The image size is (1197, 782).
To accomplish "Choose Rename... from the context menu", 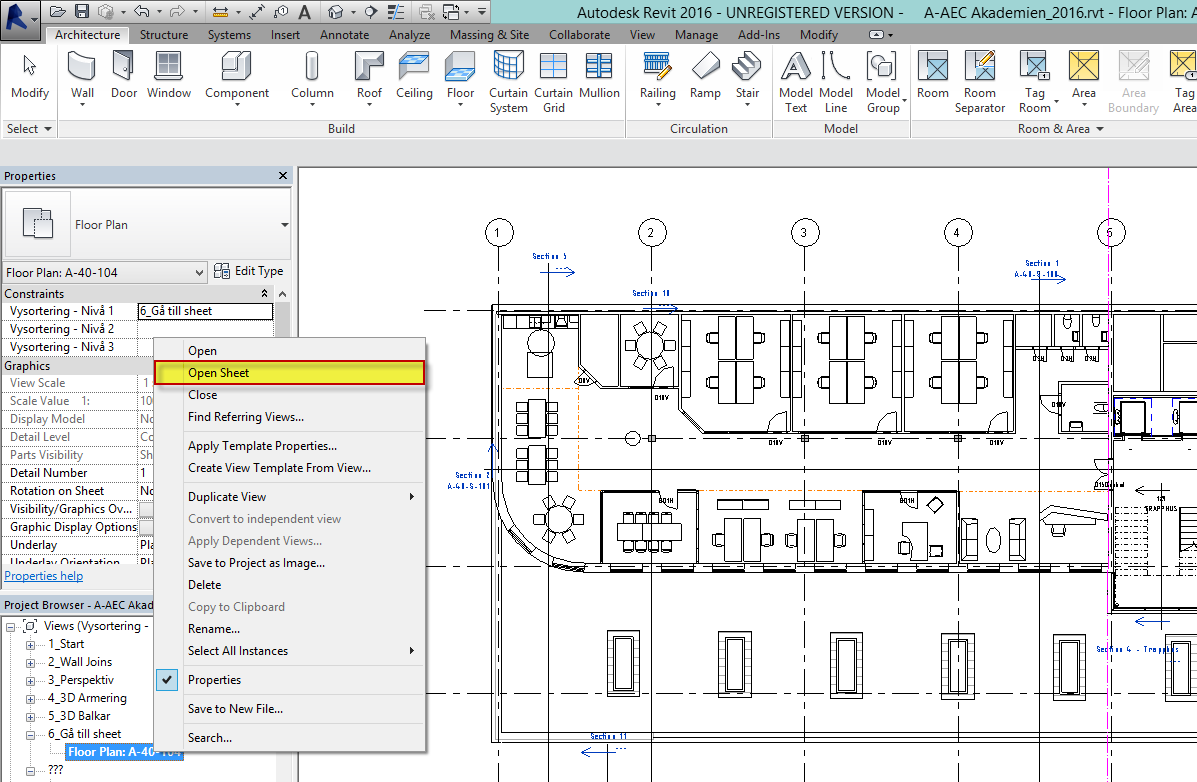I will pyautogui.click(x=290, y=629).
